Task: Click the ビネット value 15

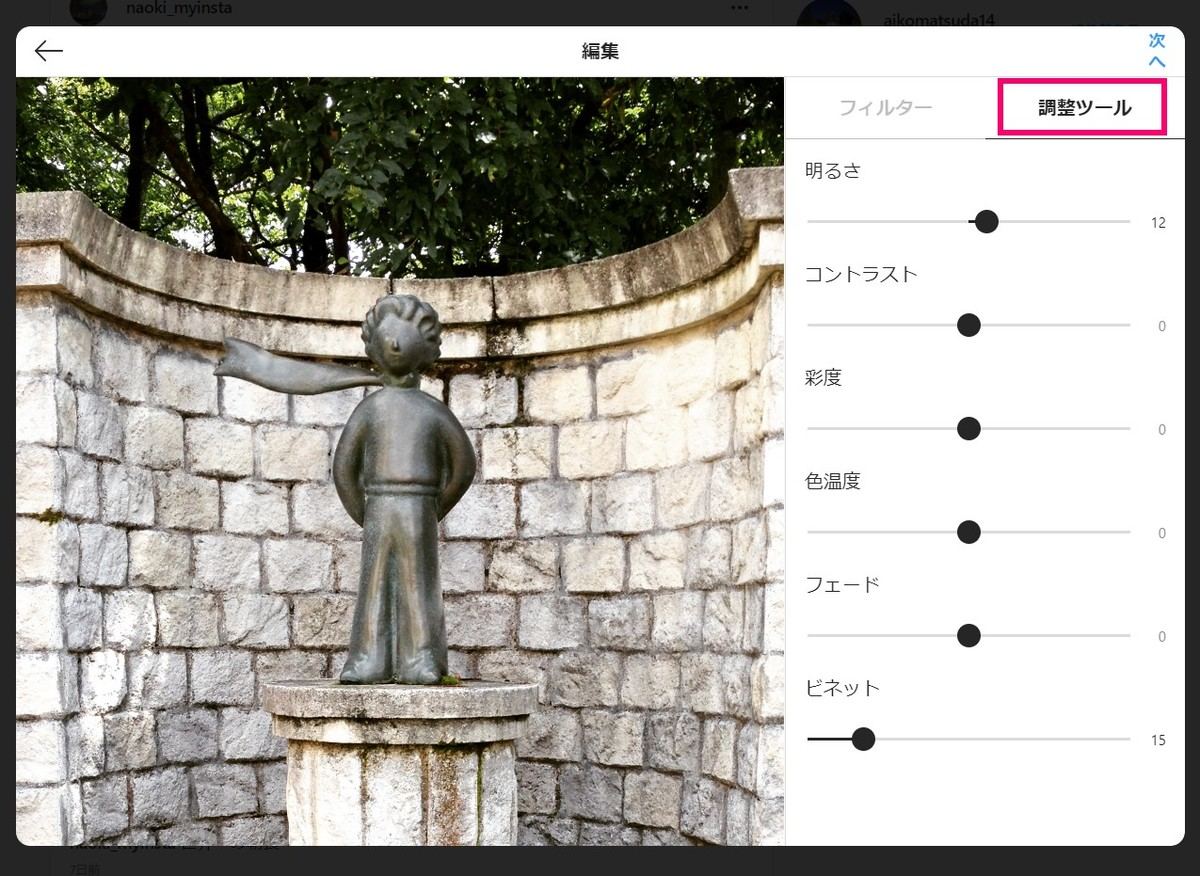Action: (1158, 741)
